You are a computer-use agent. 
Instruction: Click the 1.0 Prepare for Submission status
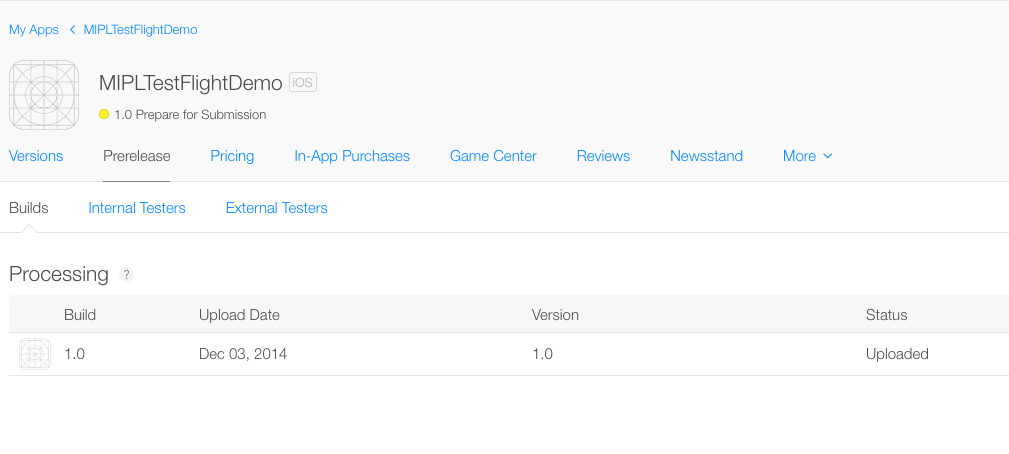tap(190, 114)
